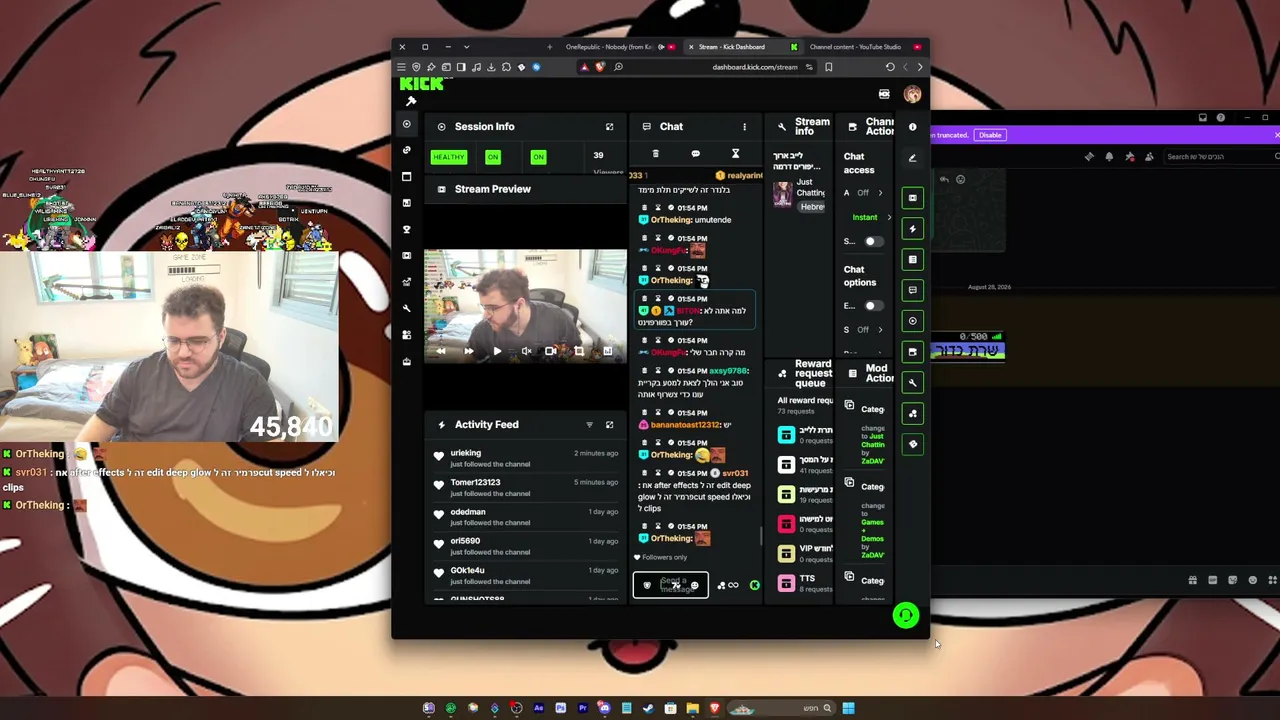Open a new browser tab

[x=549, y=47]
